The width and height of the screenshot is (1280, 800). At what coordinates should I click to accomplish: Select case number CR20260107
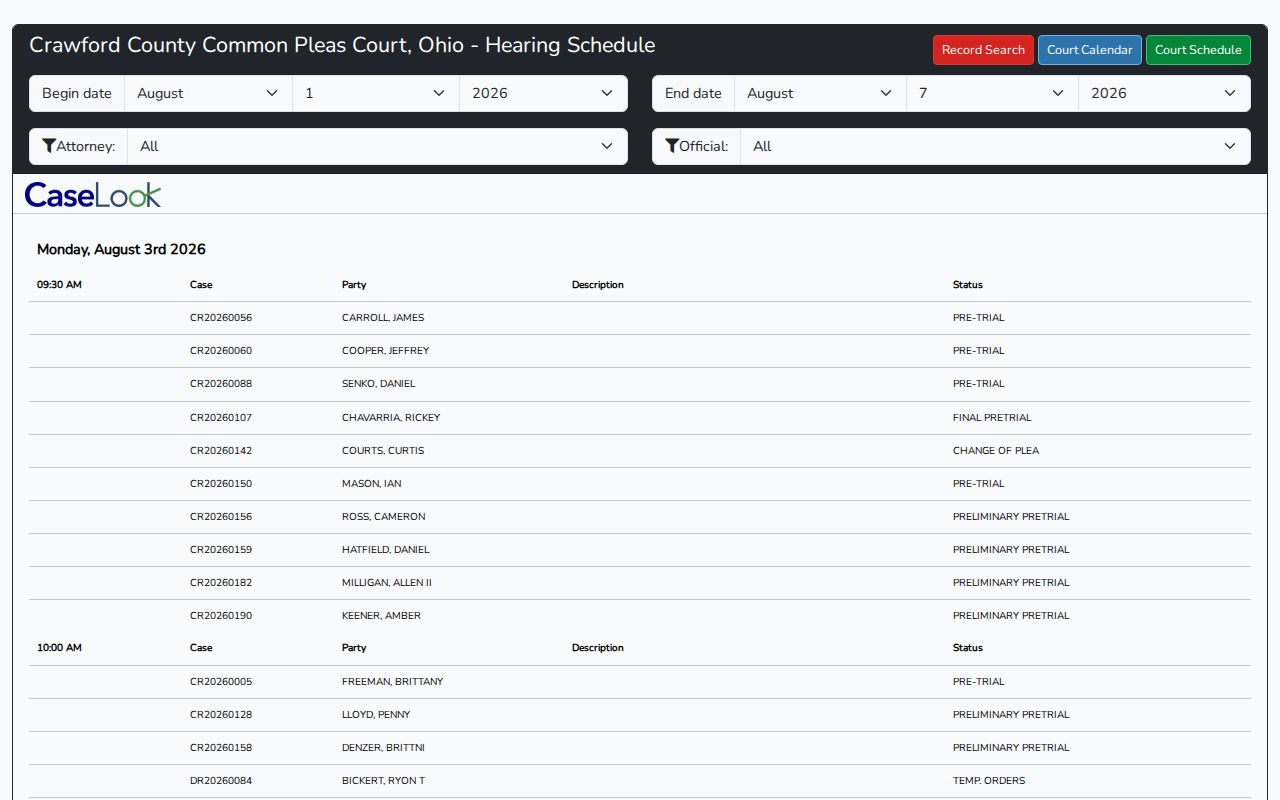pos(221,418)
